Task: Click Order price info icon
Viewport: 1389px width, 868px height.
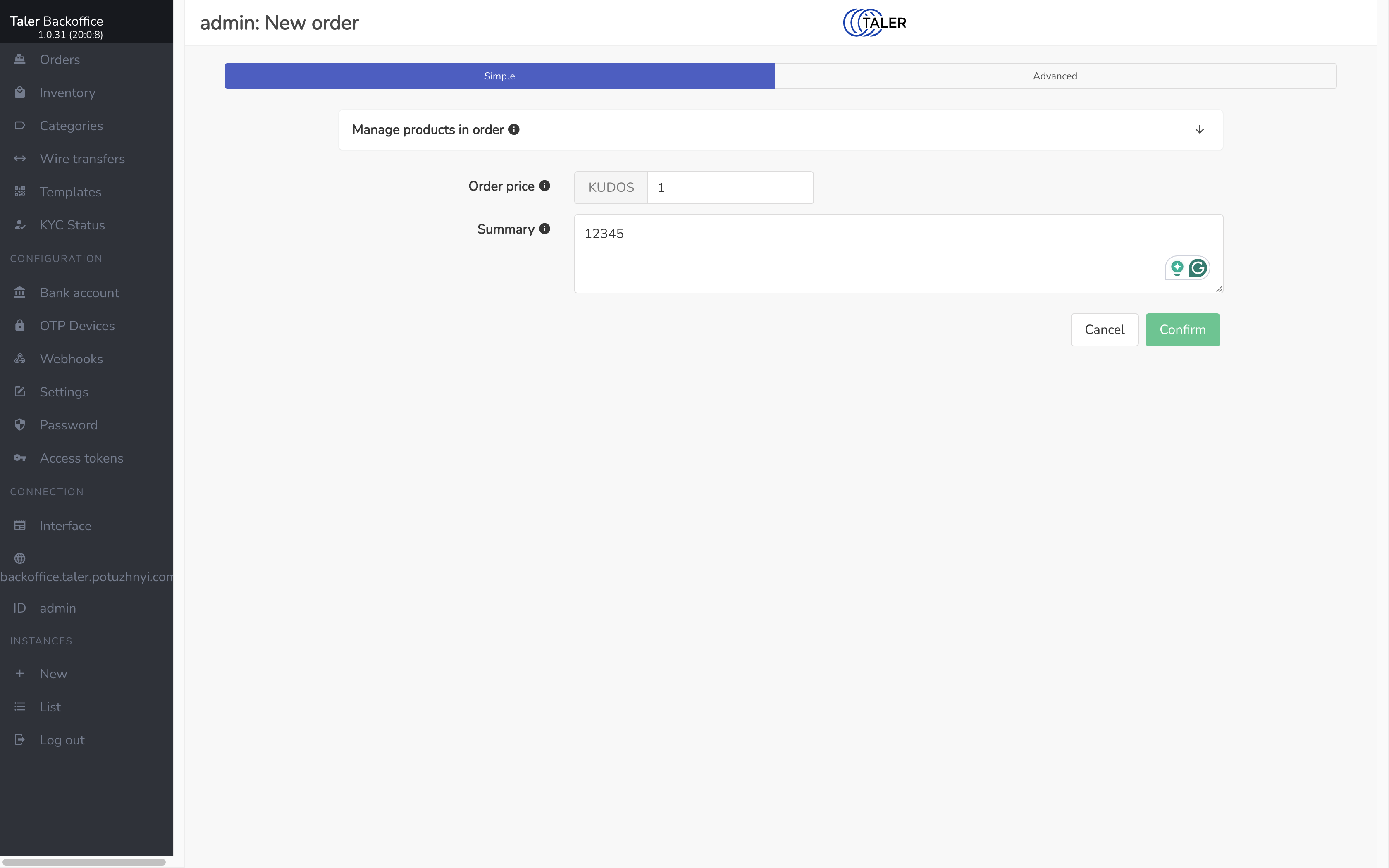Action: point(545,186)
